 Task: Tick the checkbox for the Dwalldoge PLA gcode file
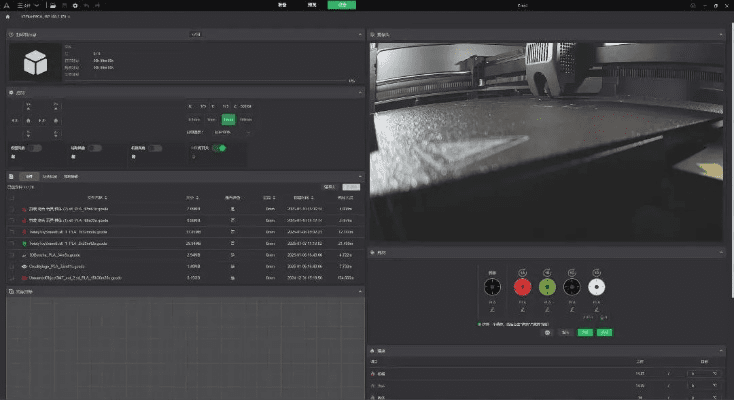click(12, 268)
